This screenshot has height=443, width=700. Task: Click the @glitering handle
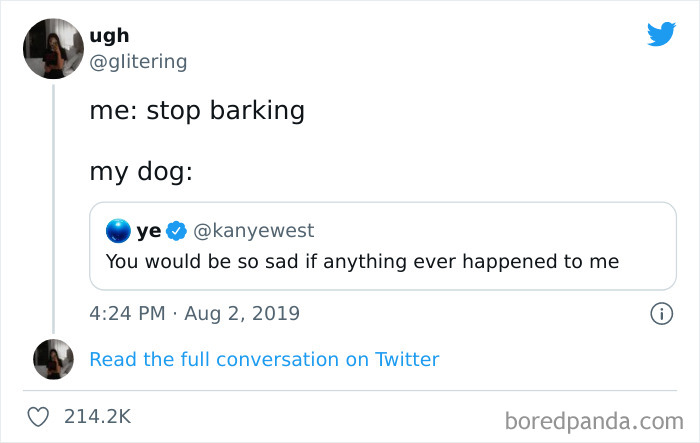pyautogui.click(x=137, y=61)
